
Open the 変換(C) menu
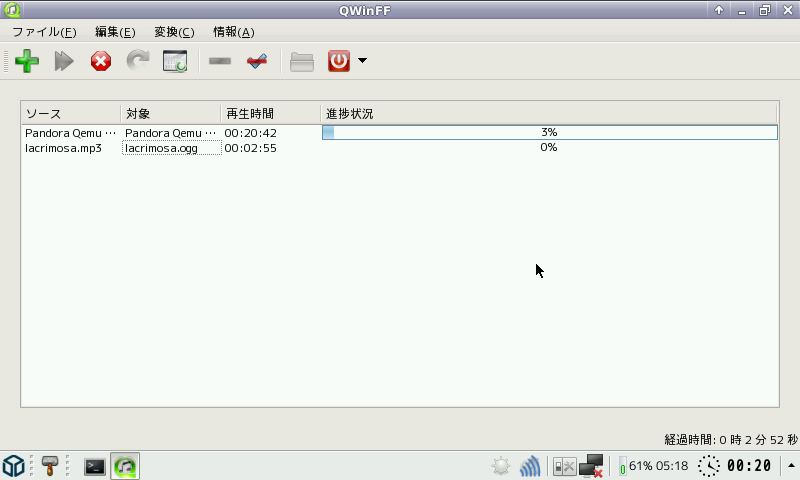tap(174, 32)
